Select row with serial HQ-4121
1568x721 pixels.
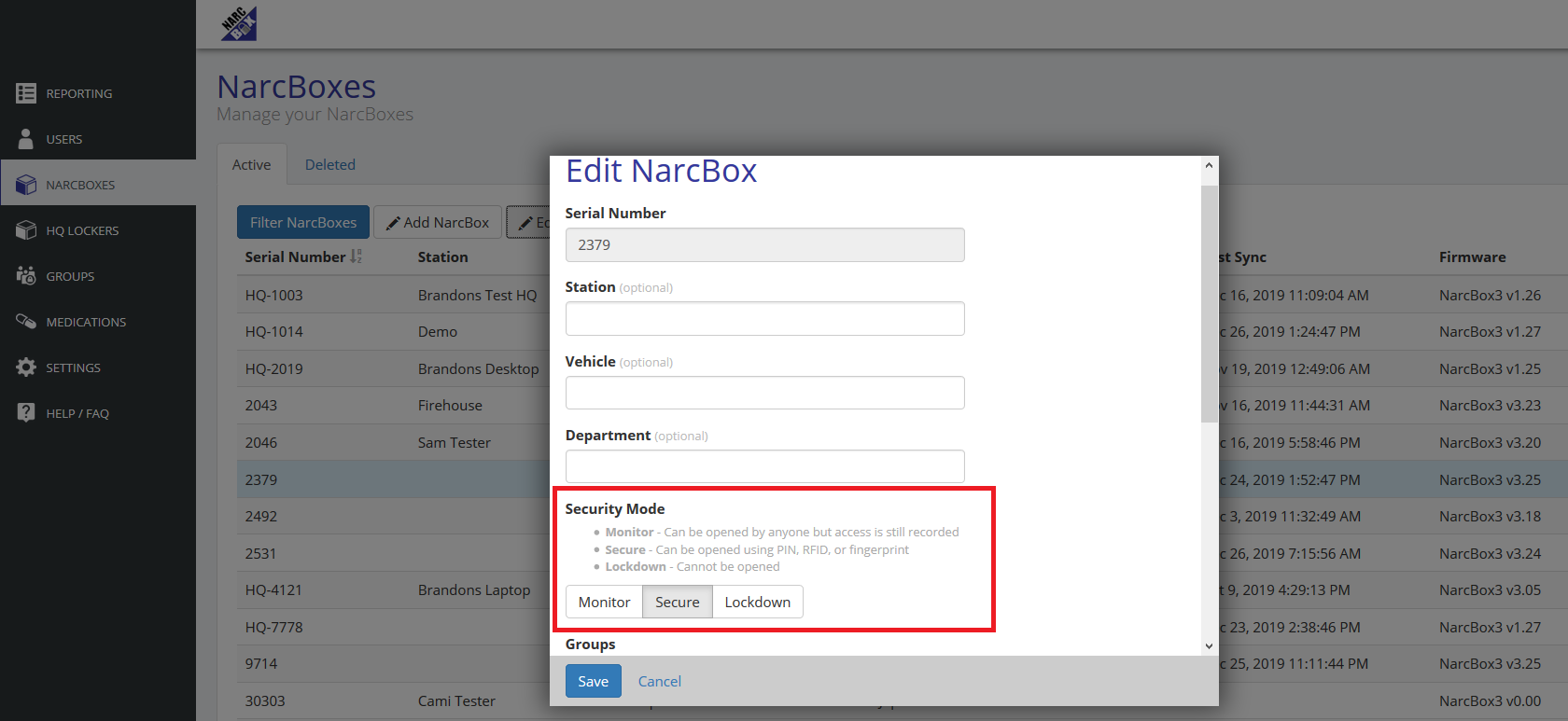(273, 589)
